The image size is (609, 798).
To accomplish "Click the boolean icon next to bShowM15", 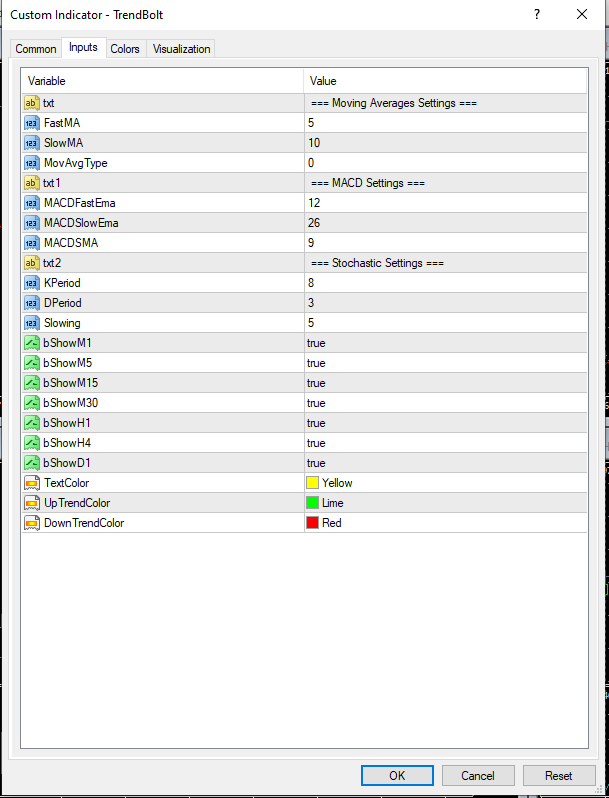I will (32, 383).
